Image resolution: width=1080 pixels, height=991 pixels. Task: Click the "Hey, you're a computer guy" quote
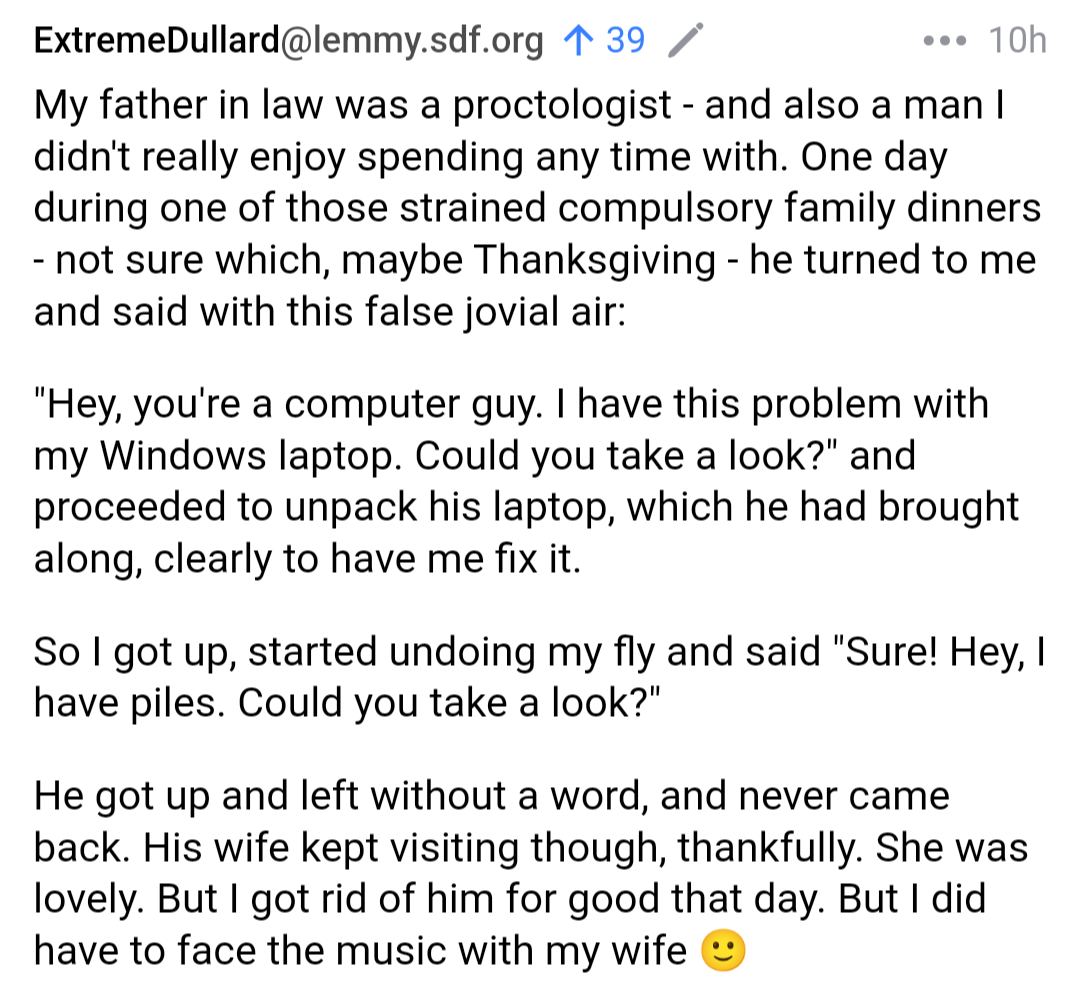300,404
